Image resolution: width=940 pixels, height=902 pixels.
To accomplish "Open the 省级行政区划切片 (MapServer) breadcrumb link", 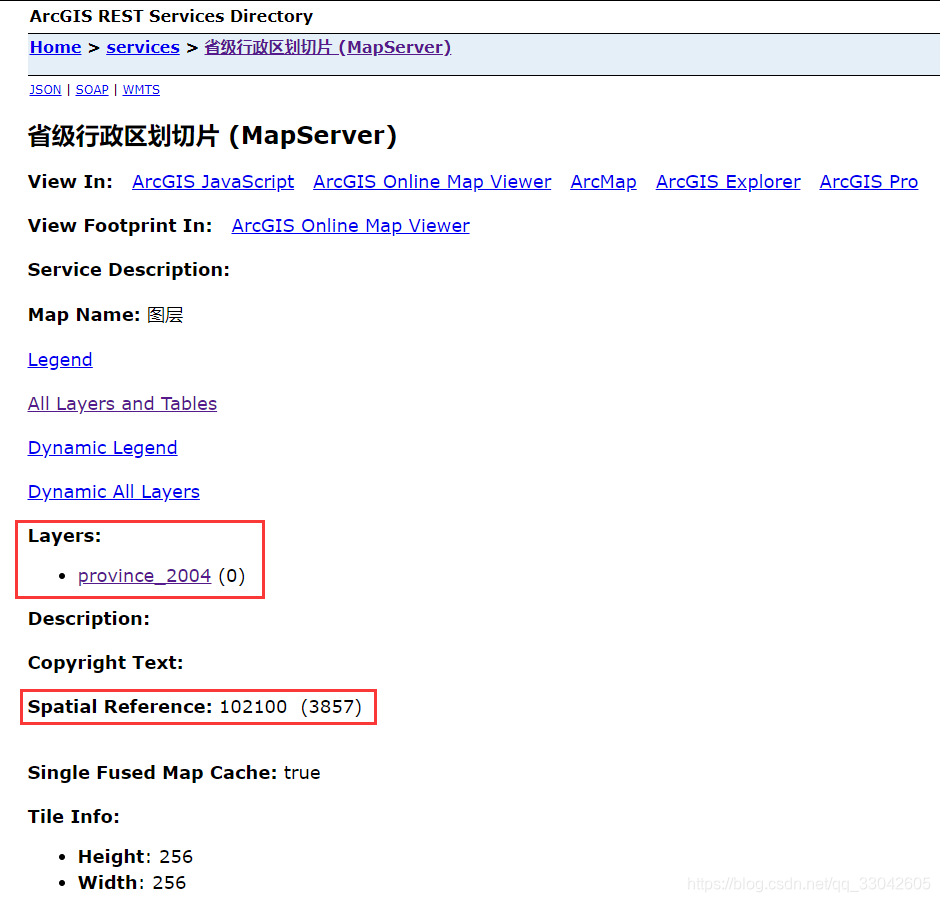I will (x=327, y=47).
